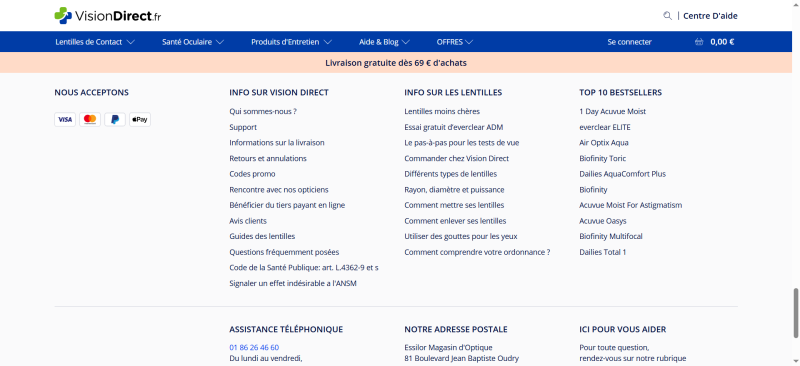
Task: Select everclear ELITE bestseller
Action: 605,127
